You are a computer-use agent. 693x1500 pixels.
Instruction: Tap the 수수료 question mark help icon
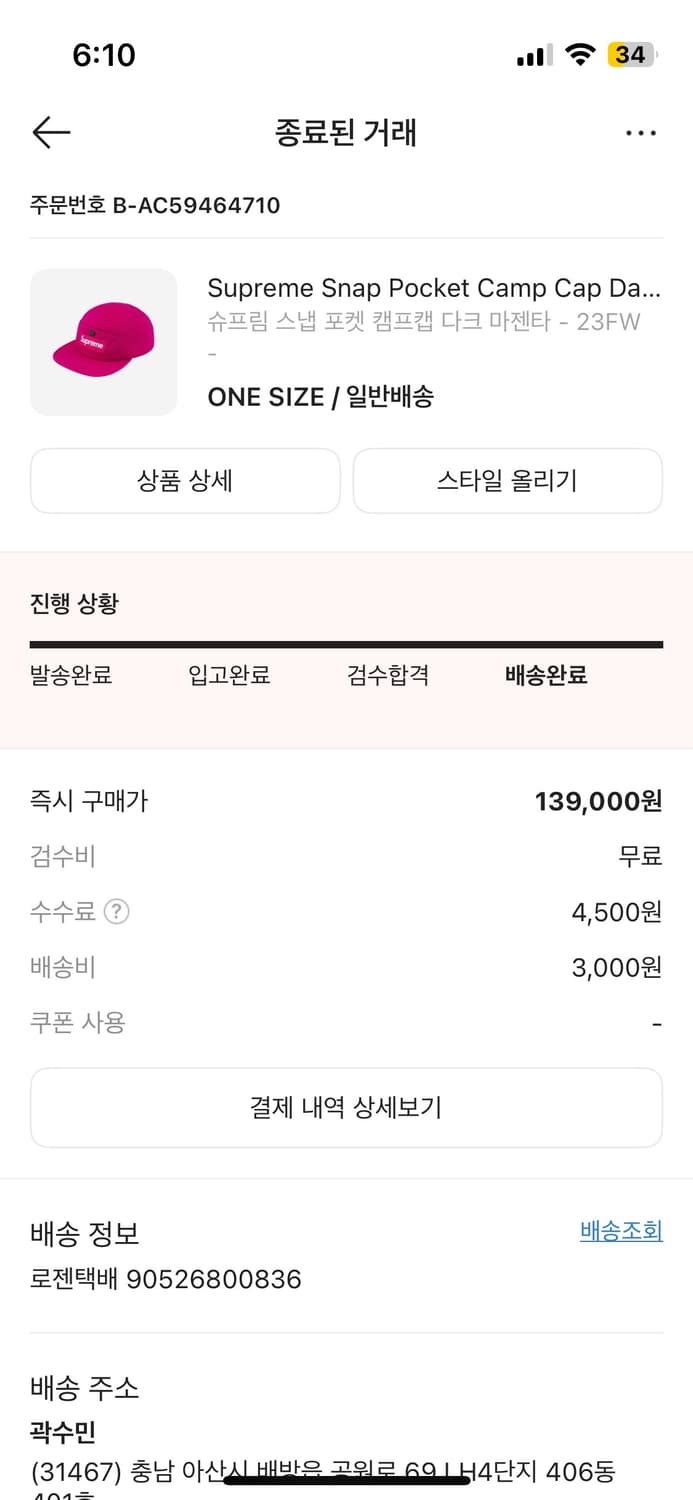(x=117, y=912)
